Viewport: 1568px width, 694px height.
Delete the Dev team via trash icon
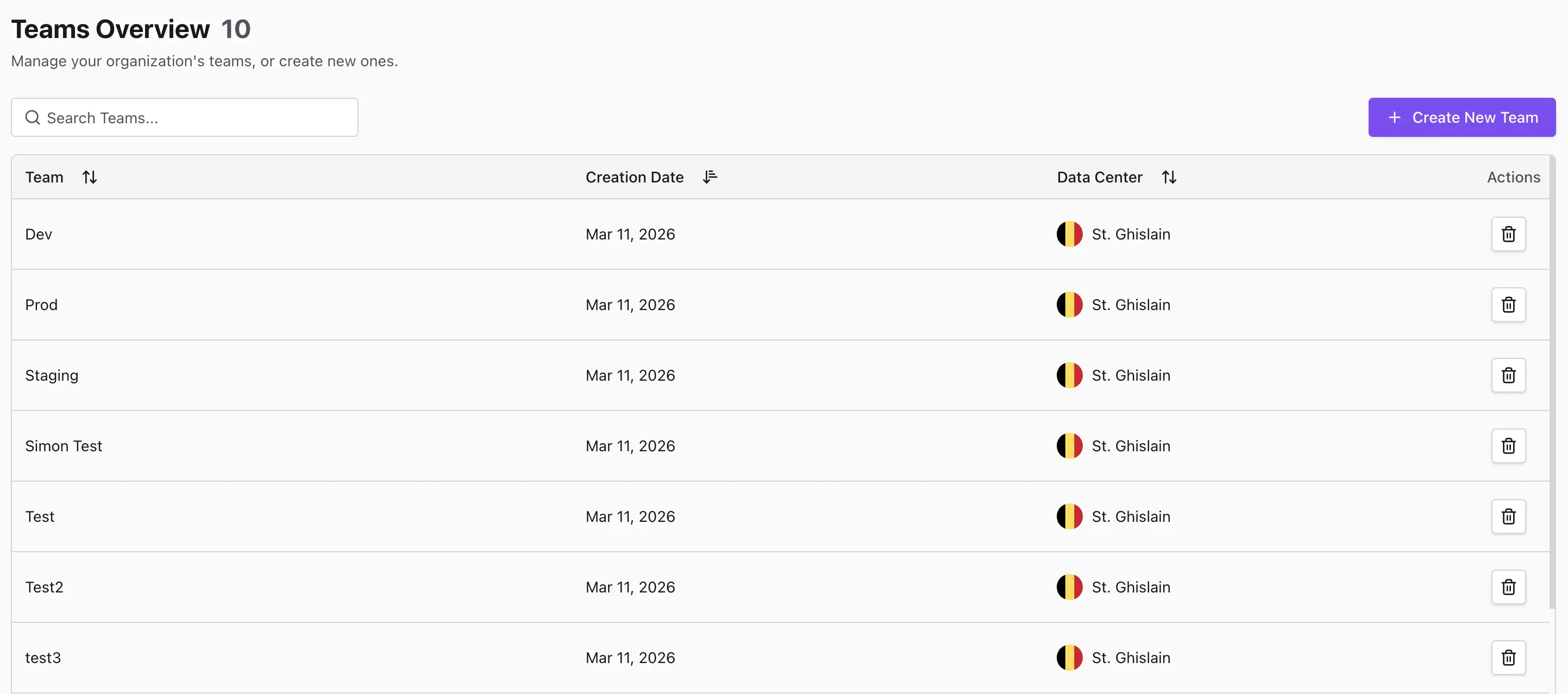pos(1508,234)
